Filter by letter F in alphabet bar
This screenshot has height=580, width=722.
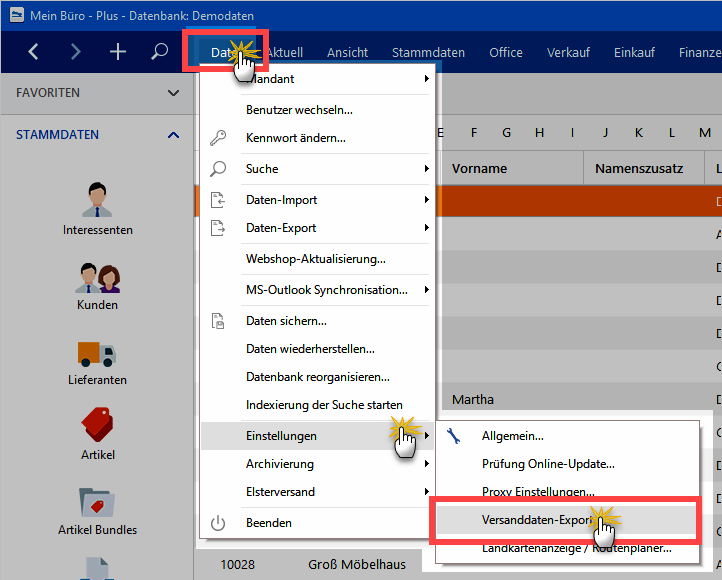click(474, 133)
